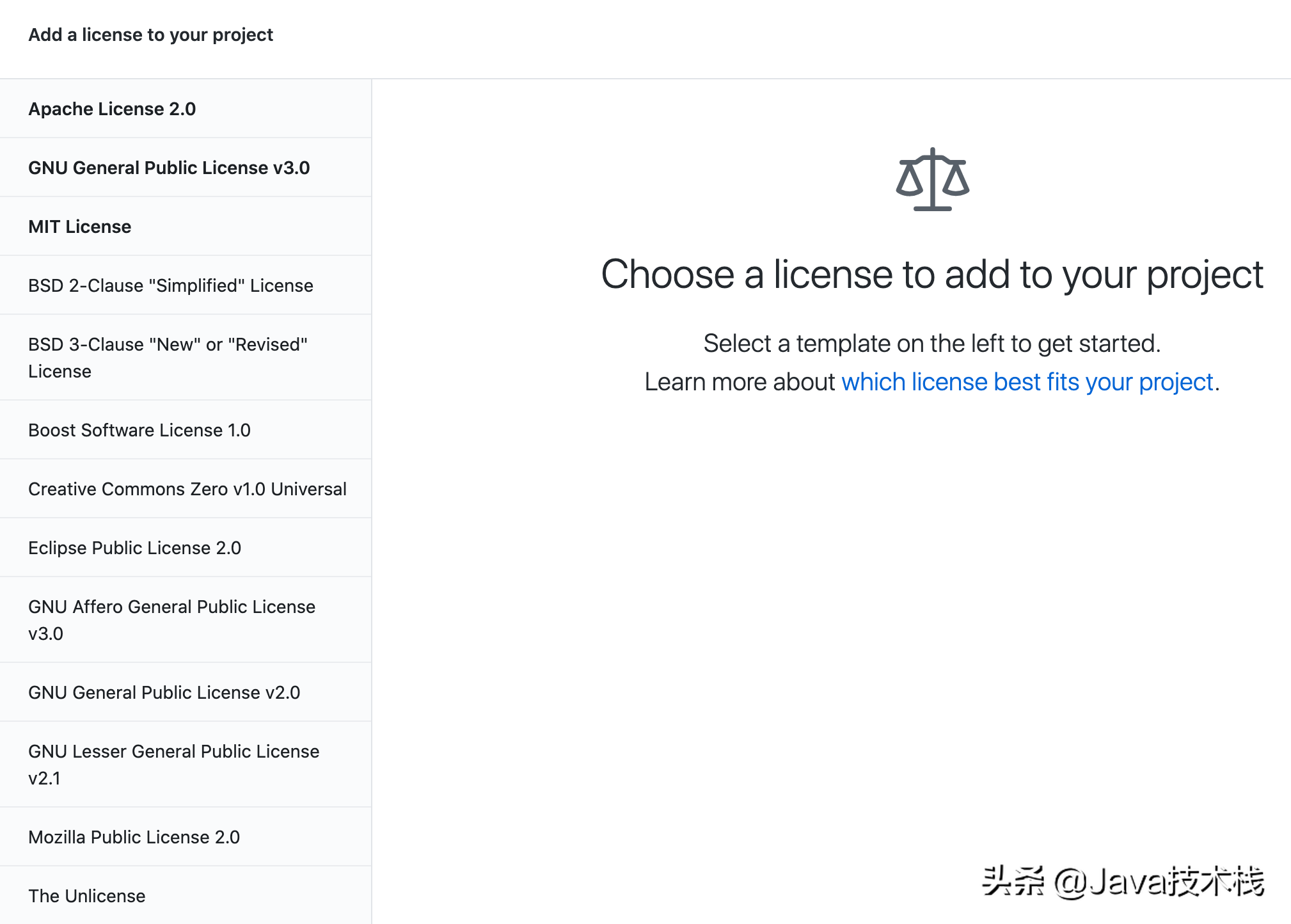Open GNU Lesser General Public License v2.1

point(186,765)
